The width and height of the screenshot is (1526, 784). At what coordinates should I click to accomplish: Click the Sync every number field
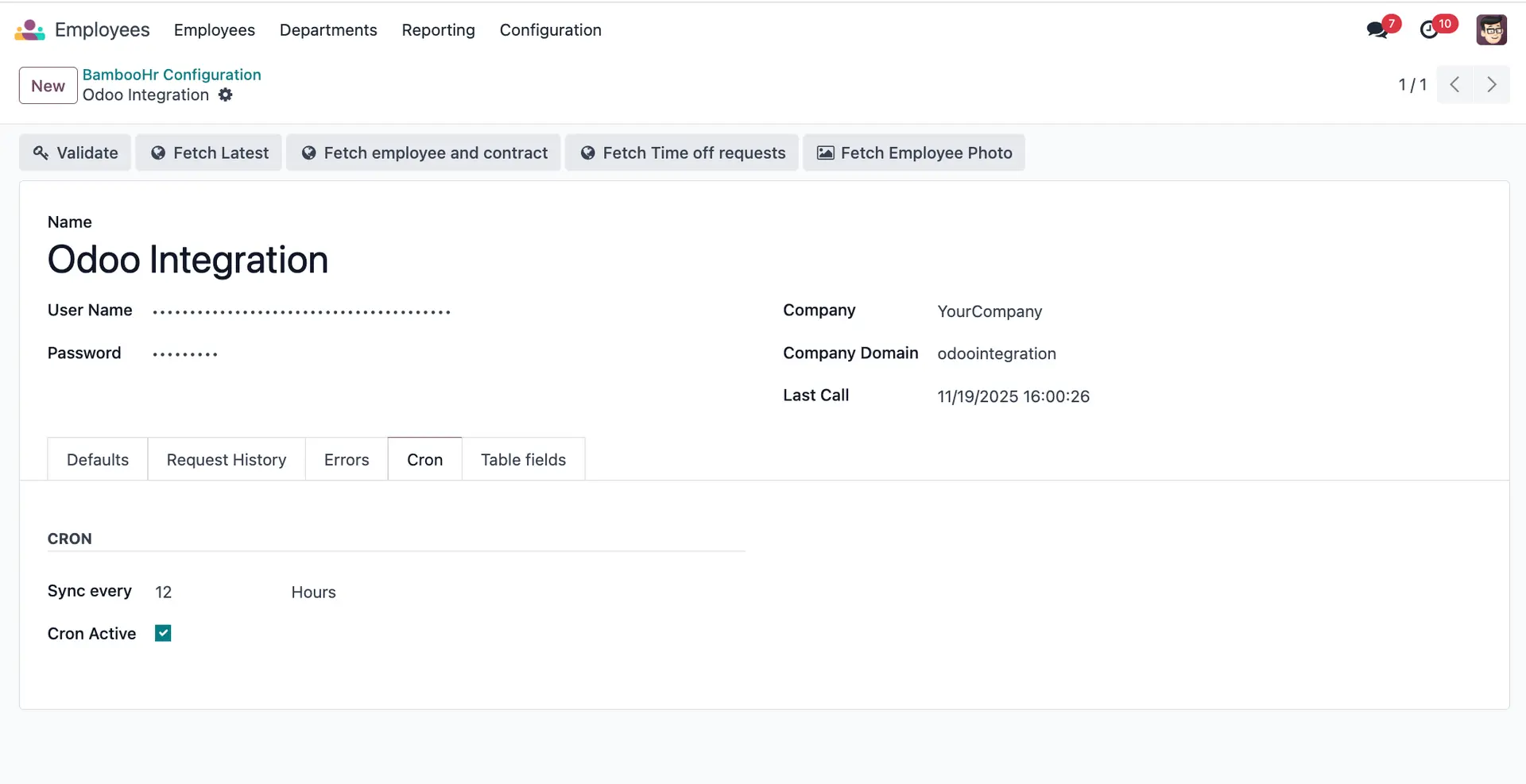pyautogui.click(x=207, y=593)
